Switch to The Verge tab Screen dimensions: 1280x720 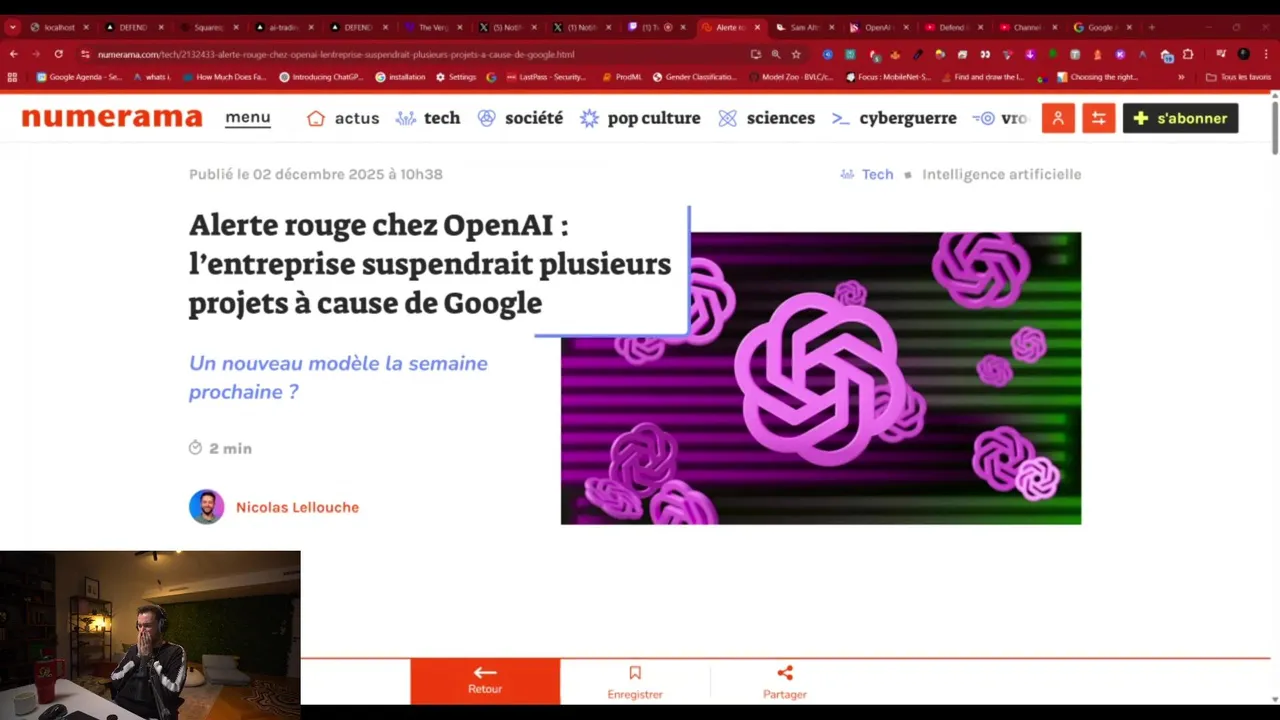[433, 27]
